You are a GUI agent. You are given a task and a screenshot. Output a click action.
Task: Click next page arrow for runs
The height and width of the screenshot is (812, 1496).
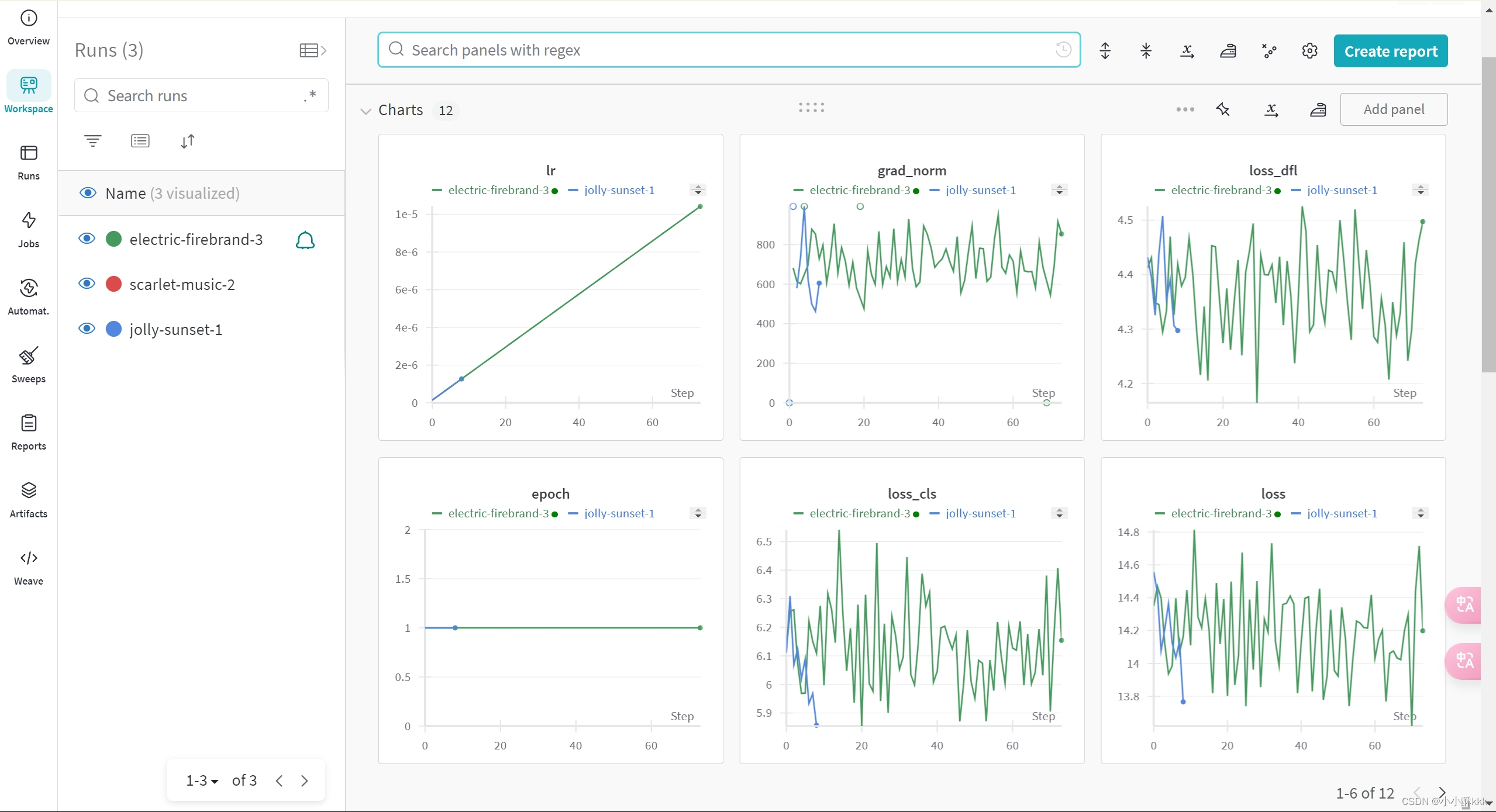pos(305,781)
